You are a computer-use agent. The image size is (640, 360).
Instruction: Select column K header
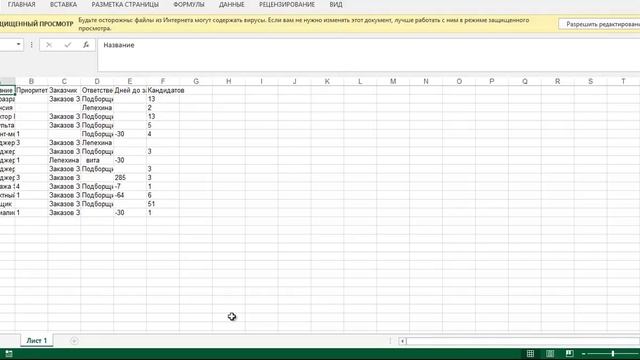pos(327,81)
